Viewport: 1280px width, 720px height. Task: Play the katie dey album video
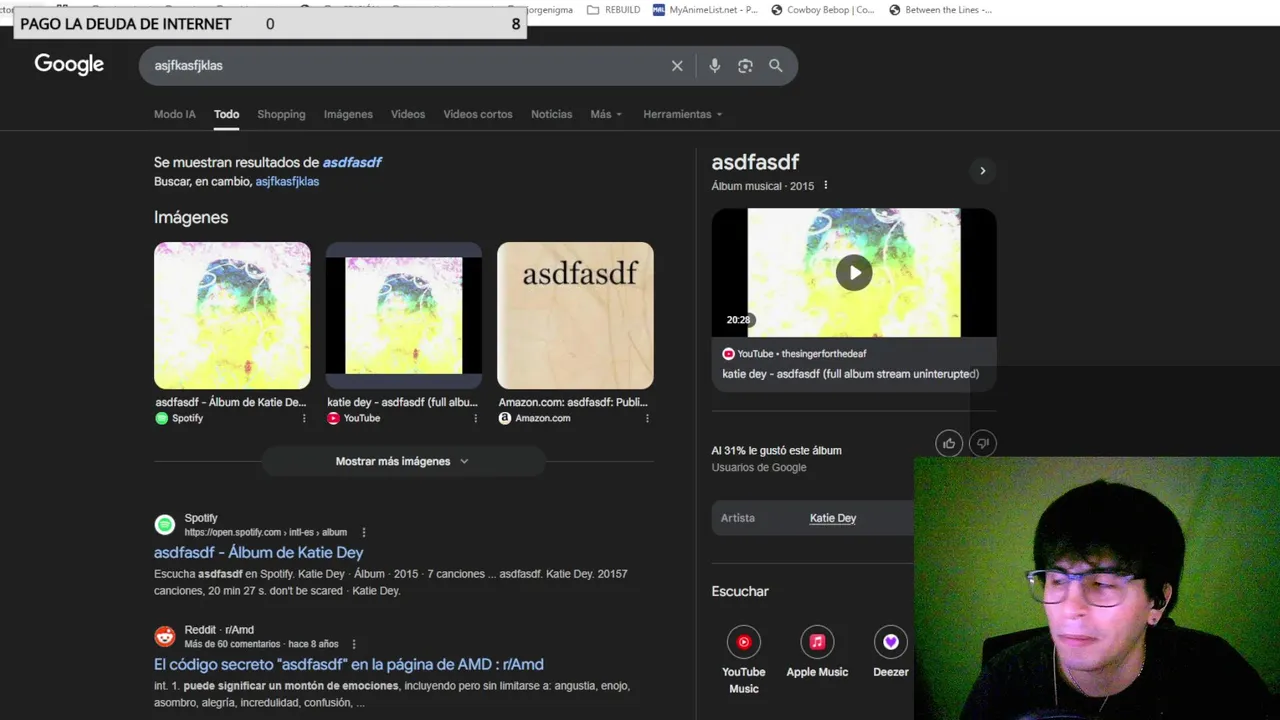pos(854,272)
